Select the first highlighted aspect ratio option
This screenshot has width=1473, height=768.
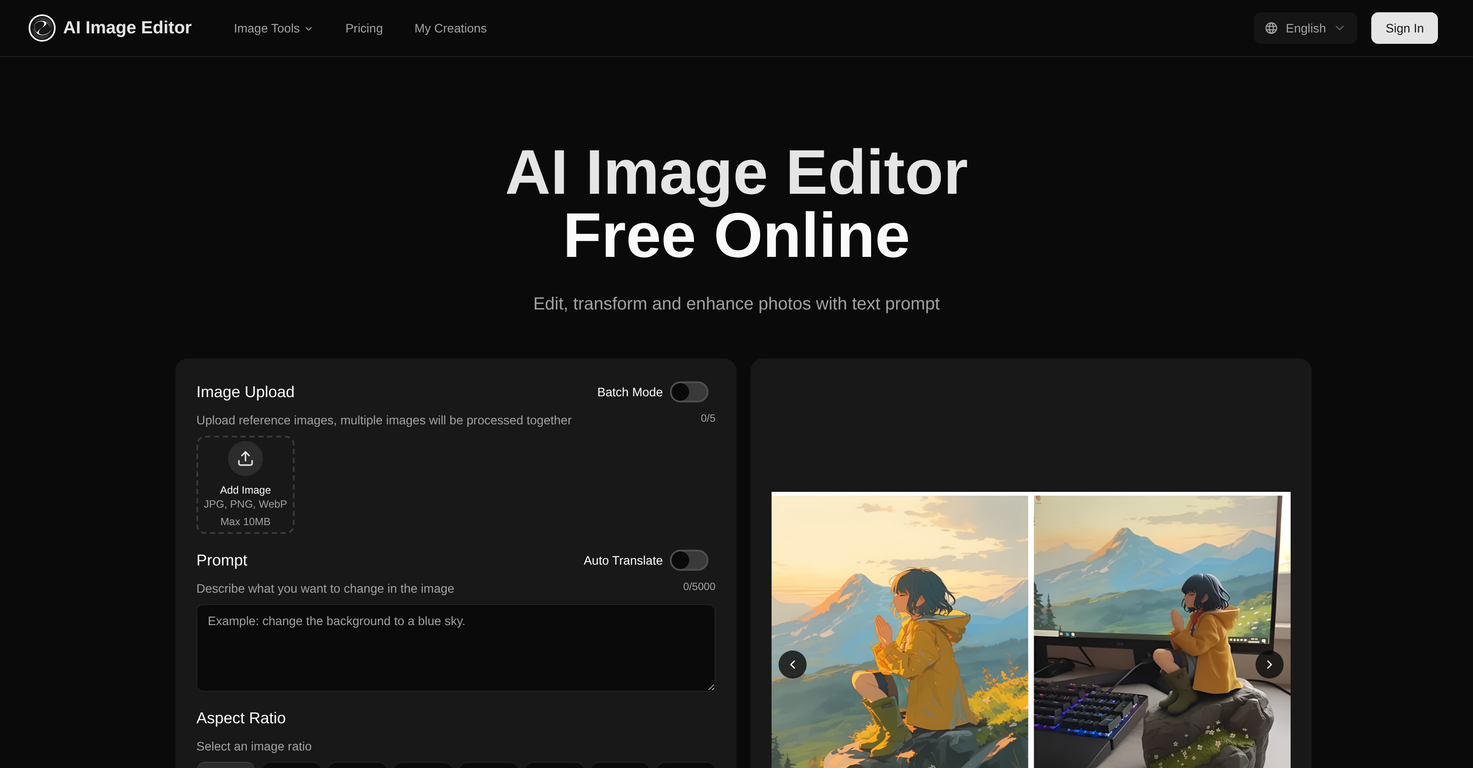pos(225,765)
